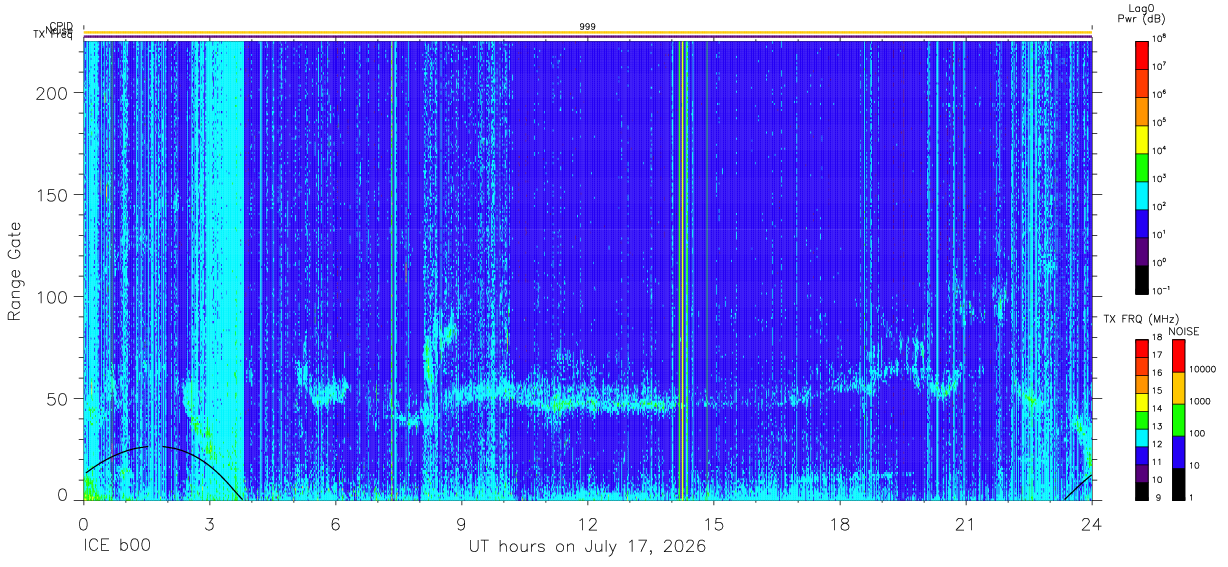Click the '9' hour tick on the UT axis
Image resolution: width=1228 pixels, height=567 pixels.
coord(462,523)
